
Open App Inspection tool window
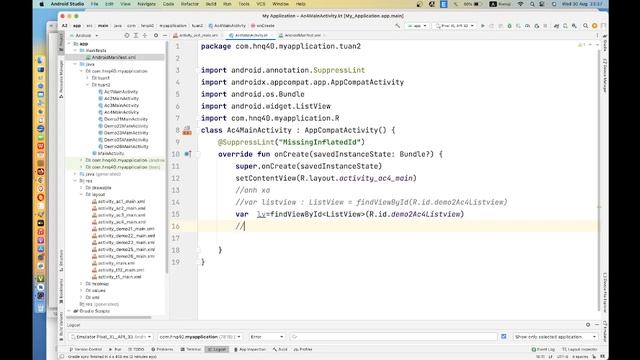tap(249, 349)
